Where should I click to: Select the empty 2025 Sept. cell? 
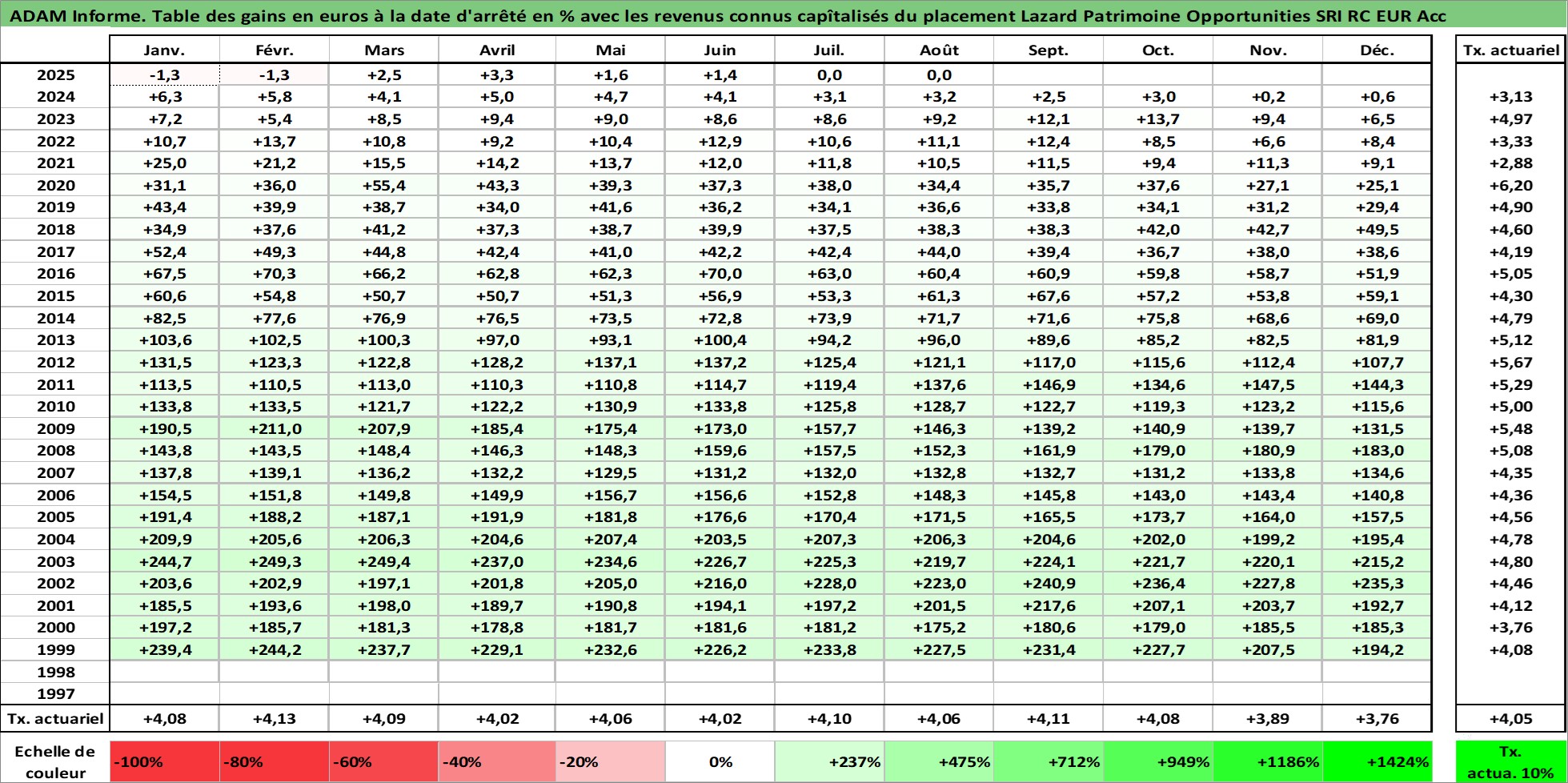point(1049,75)
